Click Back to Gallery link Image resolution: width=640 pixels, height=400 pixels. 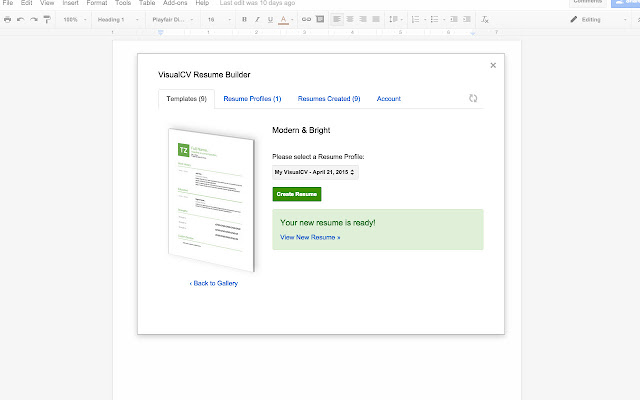[x=213, y=283]
